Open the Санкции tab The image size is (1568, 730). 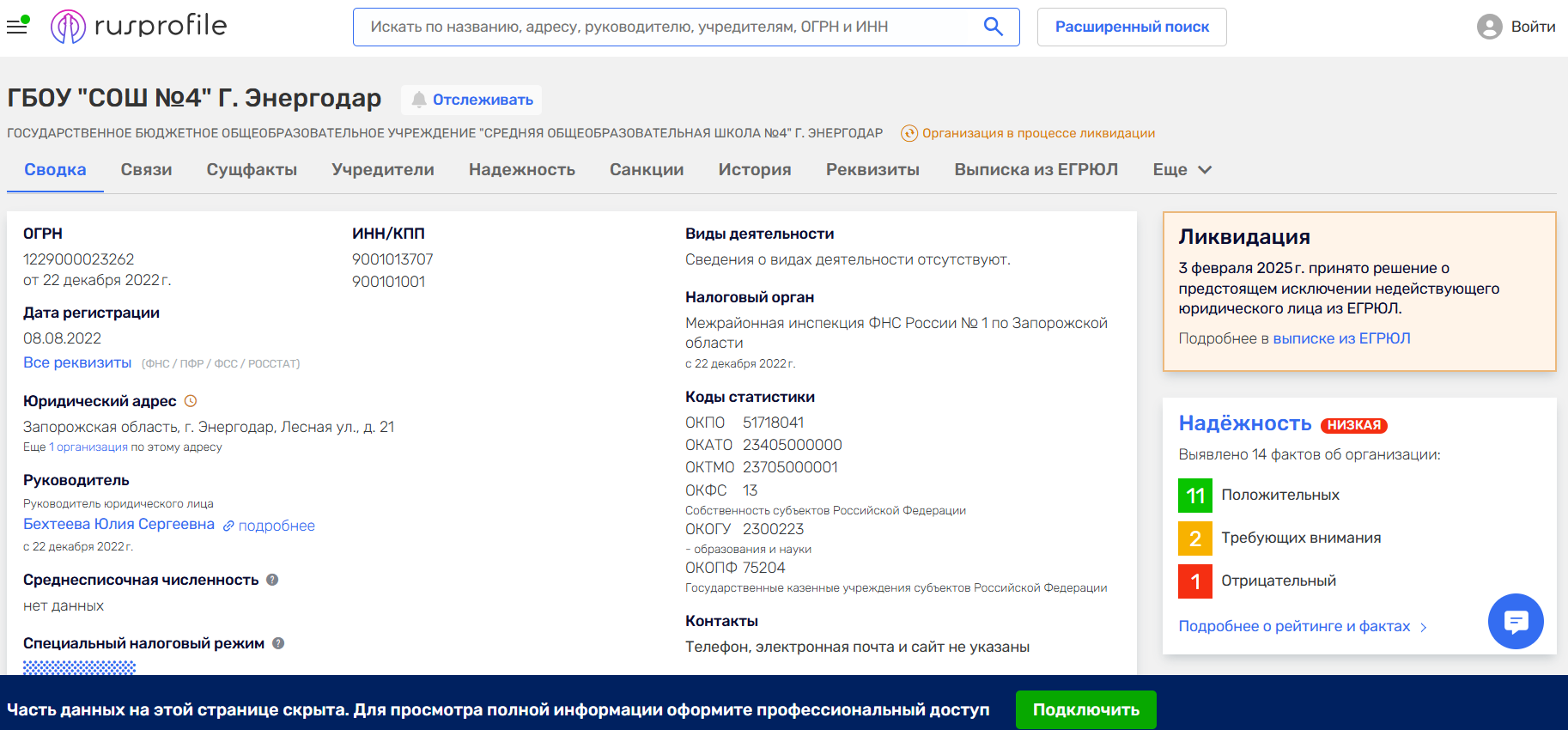point(647,170)
